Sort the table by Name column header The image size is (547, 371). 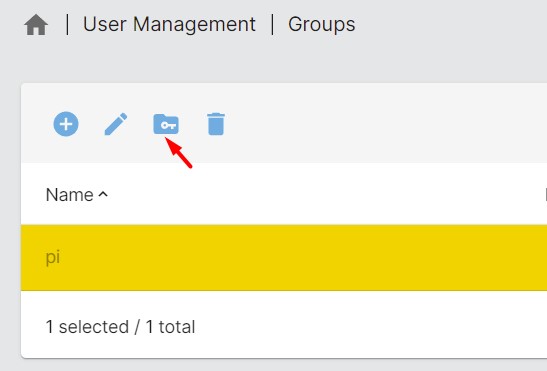tap(69, 195)
